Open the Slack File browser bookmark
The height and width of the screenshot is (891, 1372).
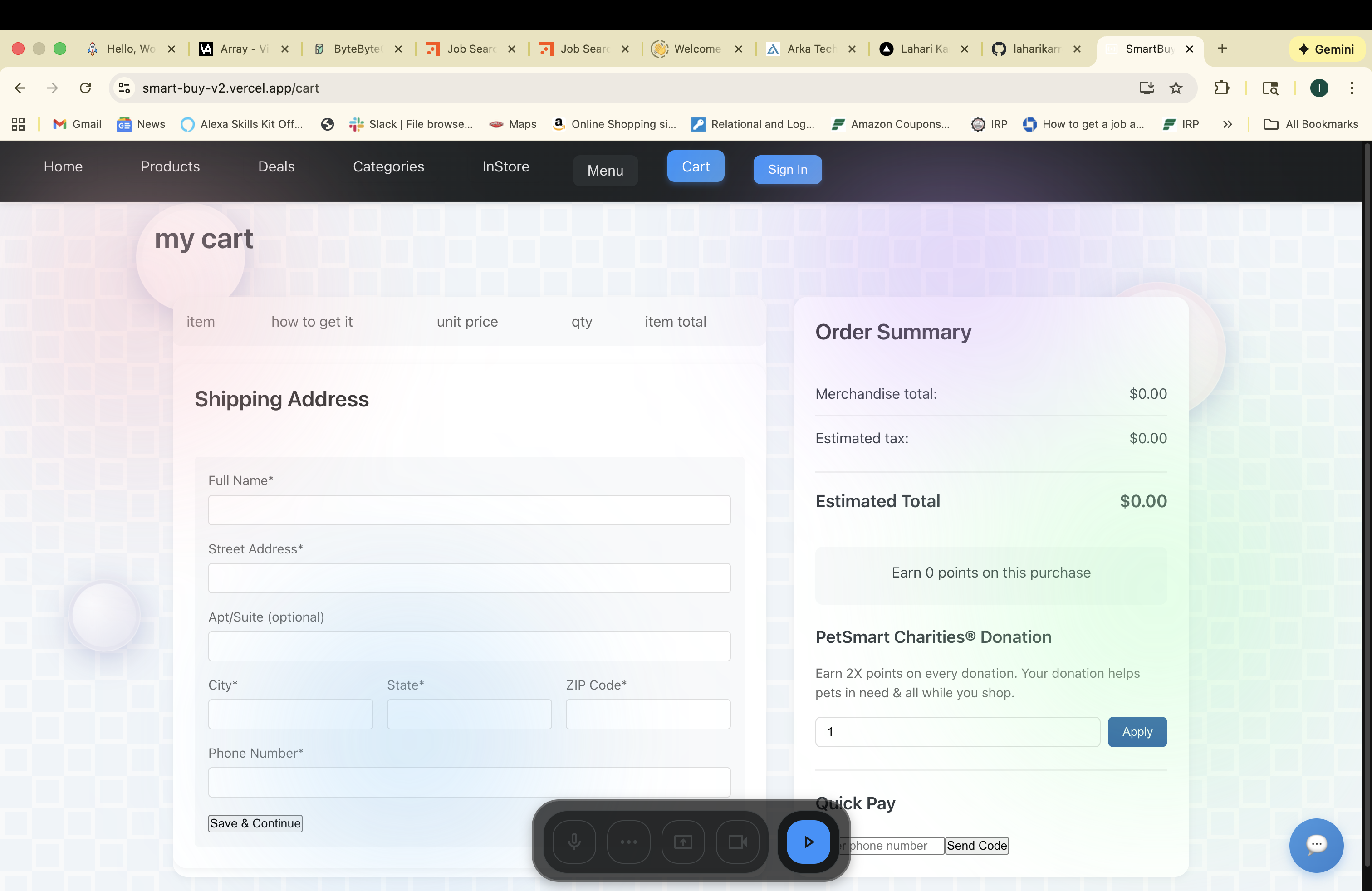(411, 124)
